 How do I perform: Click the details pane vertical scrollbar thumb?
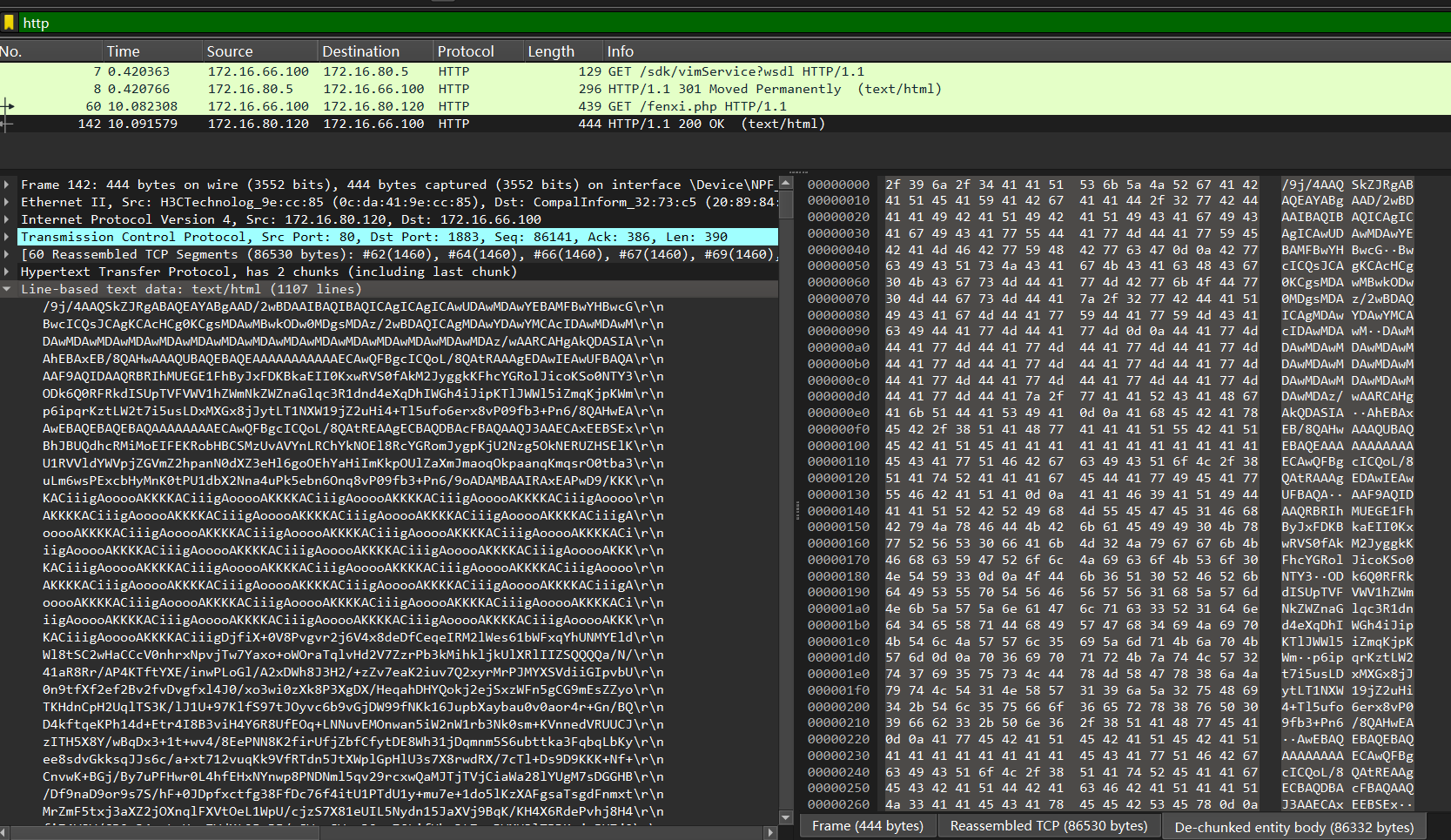[x=786, y=205]
